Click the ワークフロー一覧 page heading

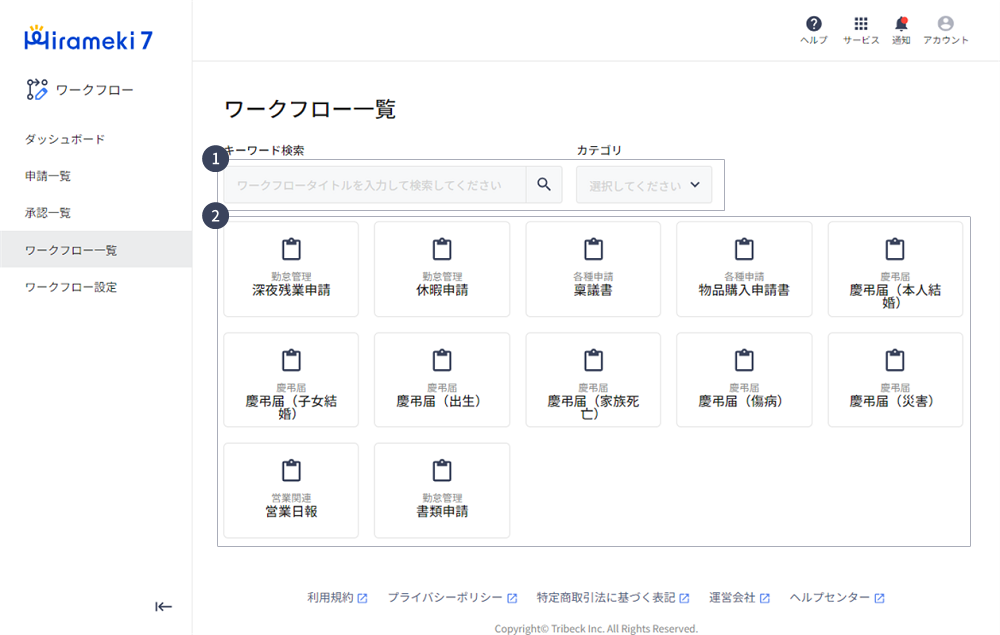(x=310, y=109)
